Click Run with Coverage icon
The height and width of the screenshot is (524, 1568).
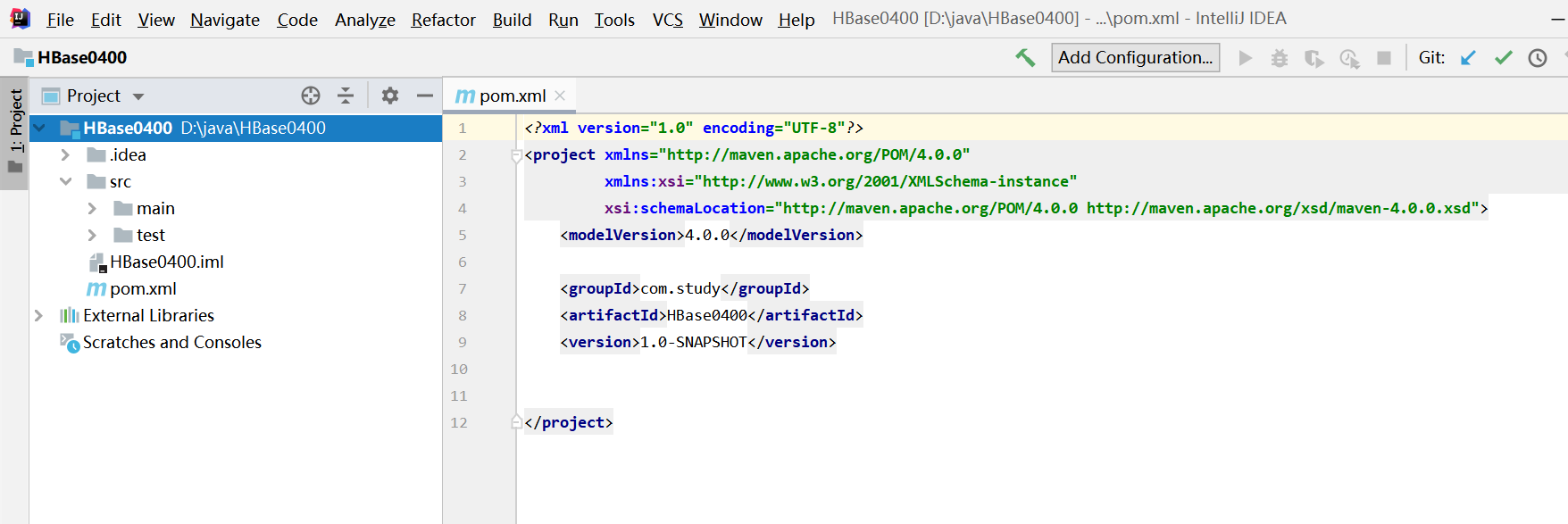[1314, 58]
